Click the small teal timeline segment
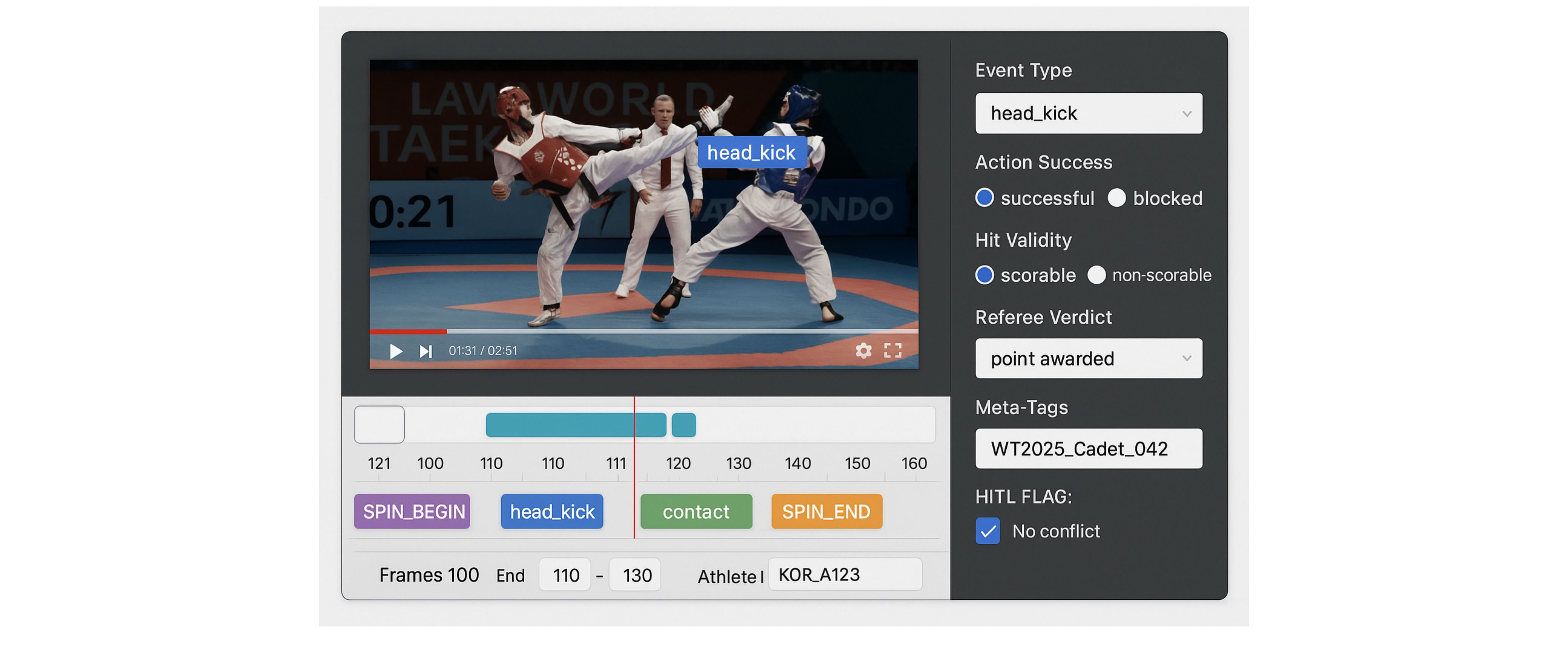1568x660 pixels. click(684, 425)
